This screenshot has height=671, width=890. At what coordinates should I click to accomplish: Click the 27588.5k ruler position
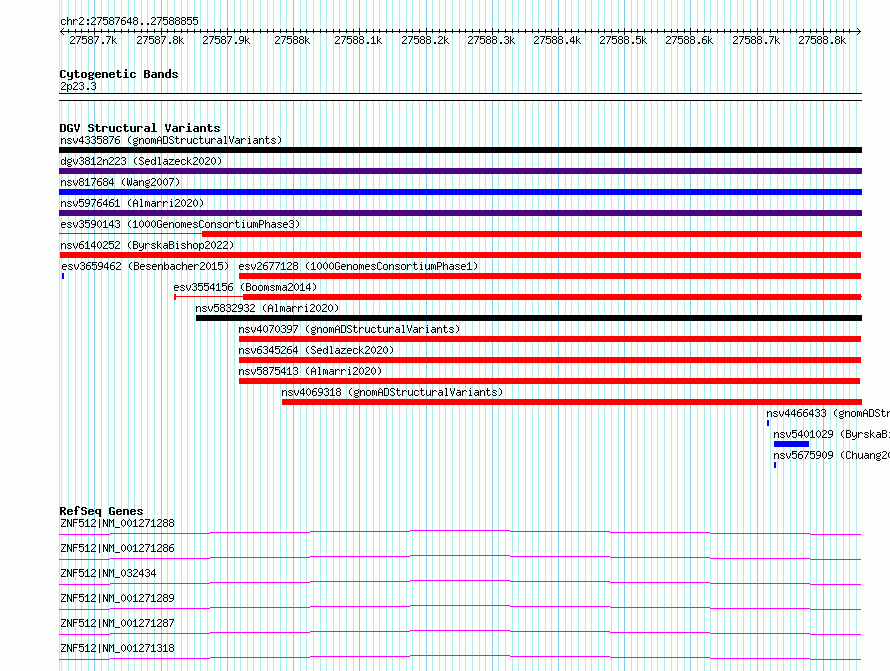click(x=623, y=40)
